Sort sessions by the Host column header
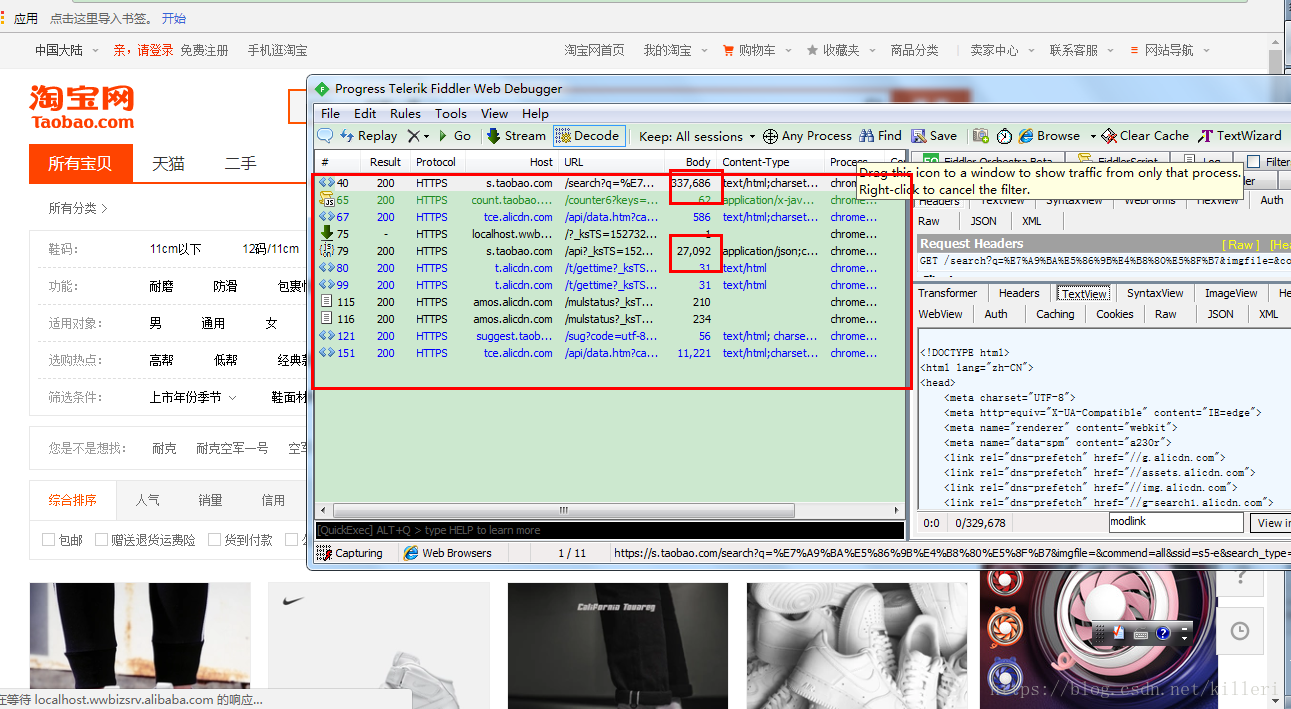Image resolution: width=1291 pixels, height=709 pixels. (x=510, y=162)
